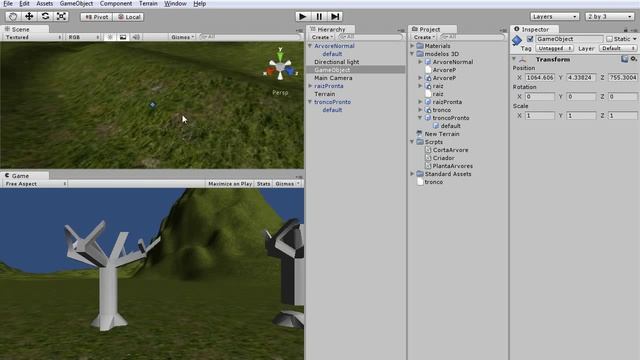
Task: Select the Criador script icon
Action: point(428,158)
